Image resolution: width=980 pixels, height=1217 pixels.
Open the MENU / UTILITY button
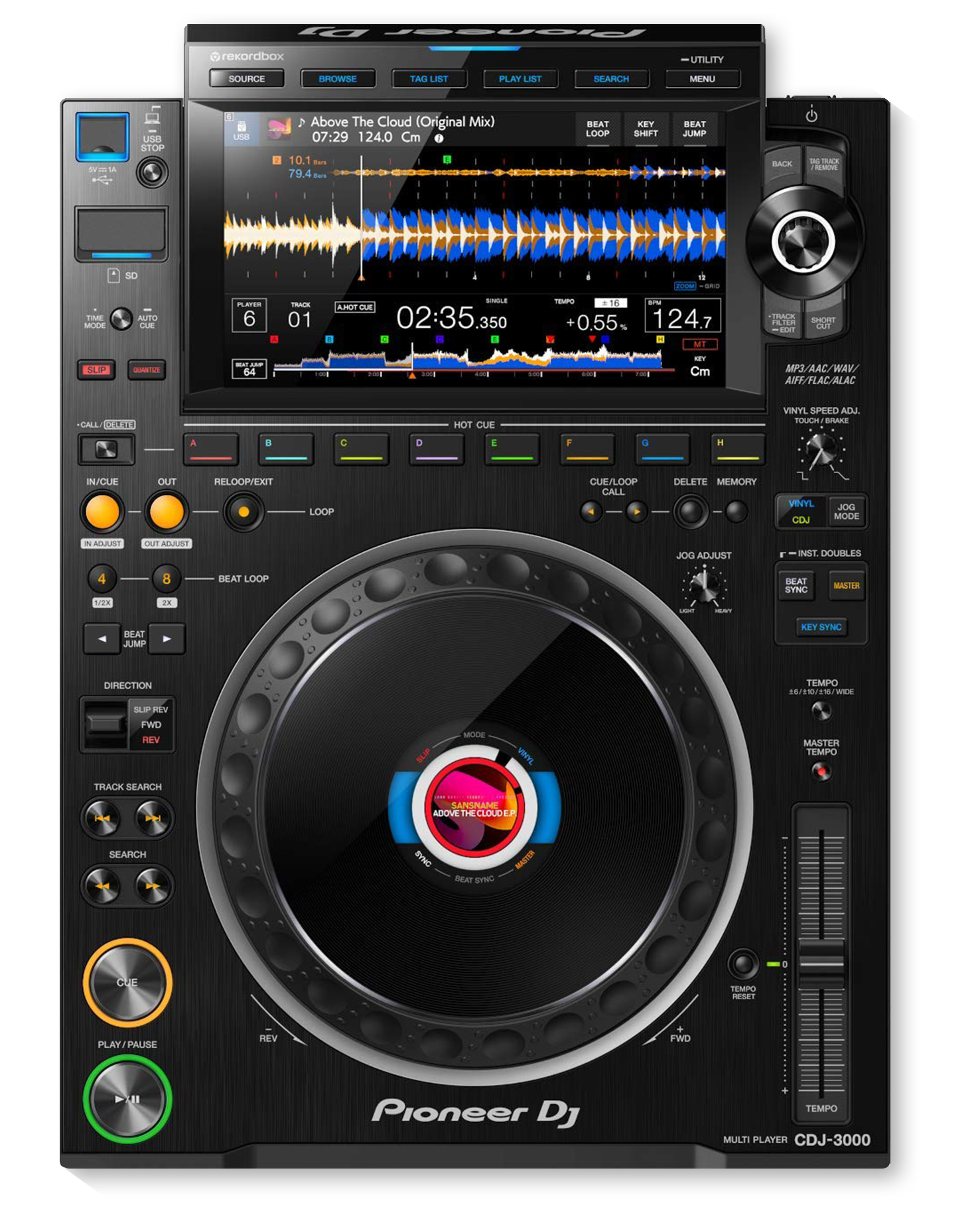tap(702, 78)
